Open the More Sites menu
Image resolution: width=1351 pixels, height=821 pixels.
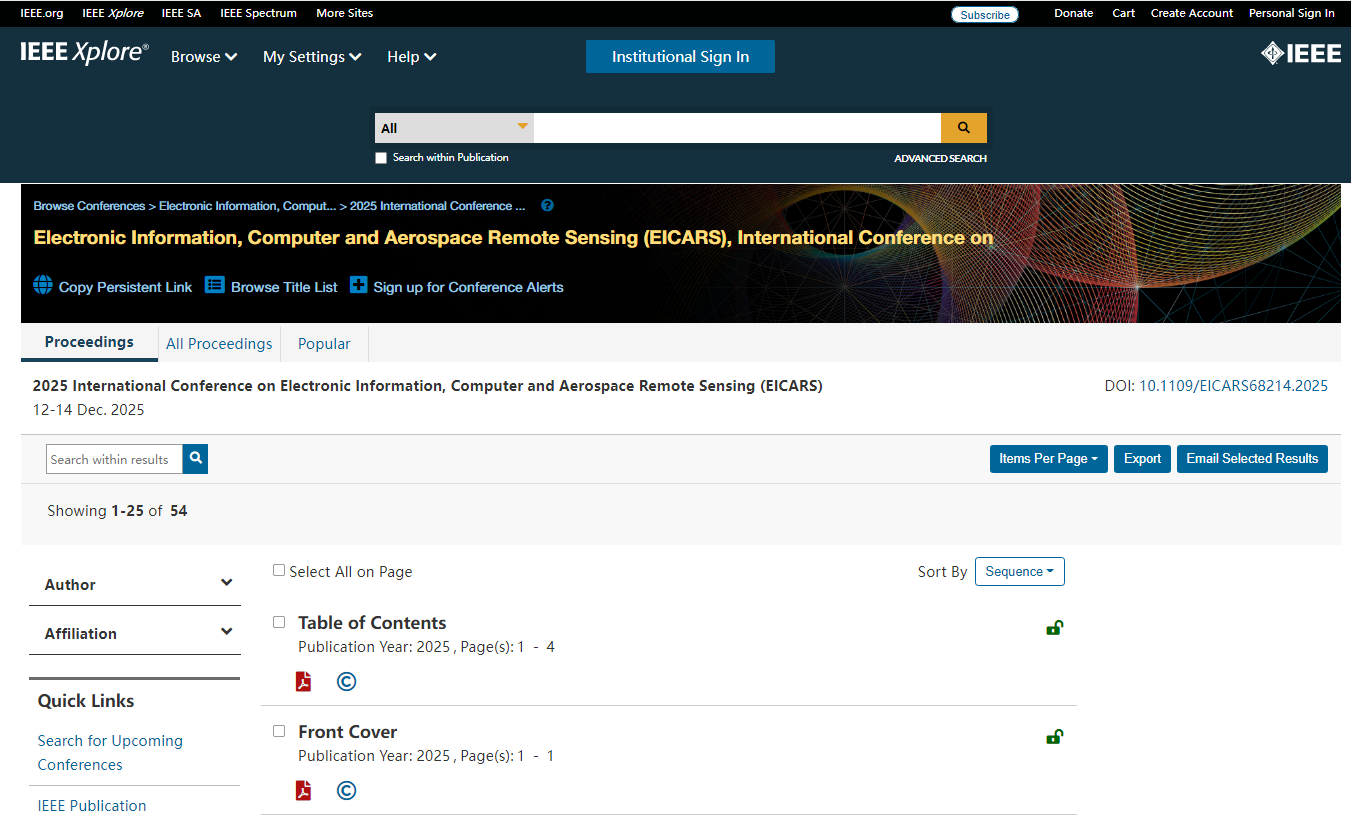pyautogui.click(x=345, y=13)
